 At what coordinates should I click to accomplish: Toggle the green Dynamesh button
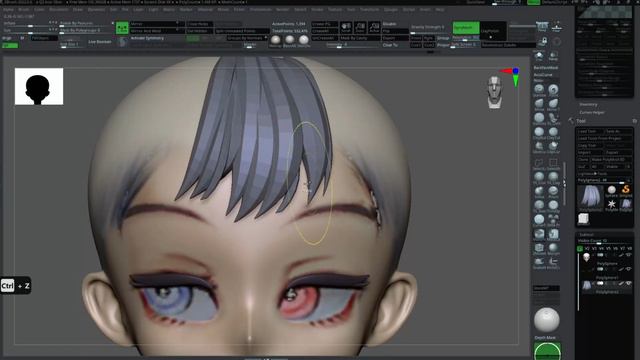coord(466,28)
